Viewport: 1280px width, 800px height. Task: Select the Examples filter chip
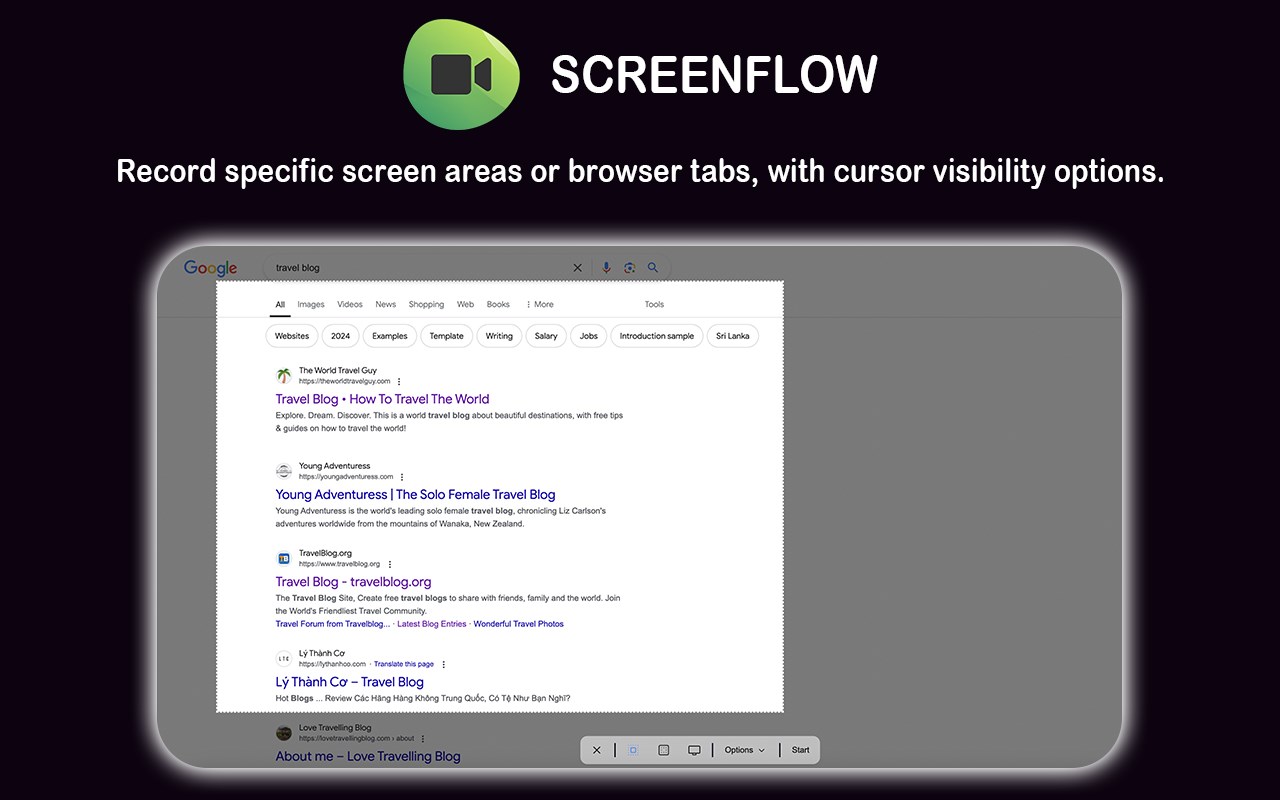click(x=390, y=336)
